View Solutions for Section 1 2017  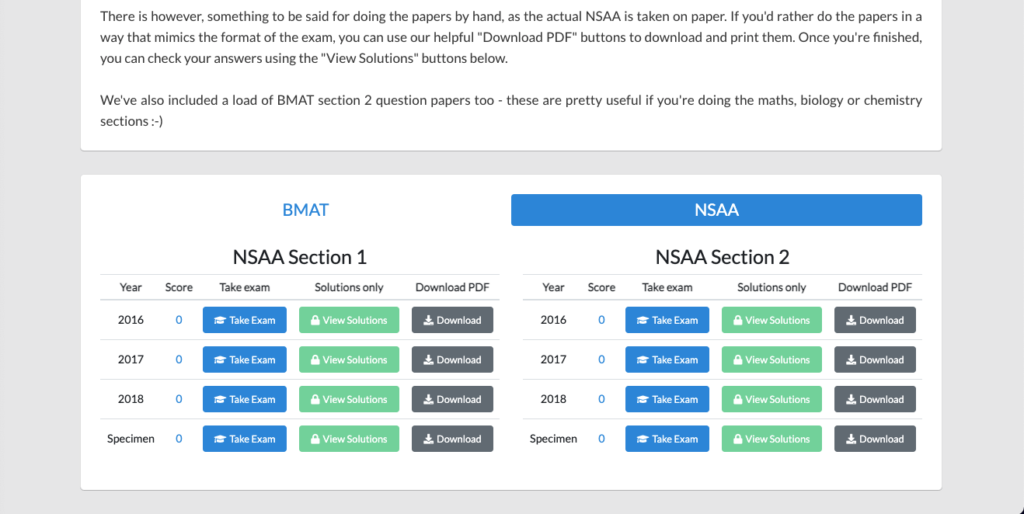tap(349, 360)
